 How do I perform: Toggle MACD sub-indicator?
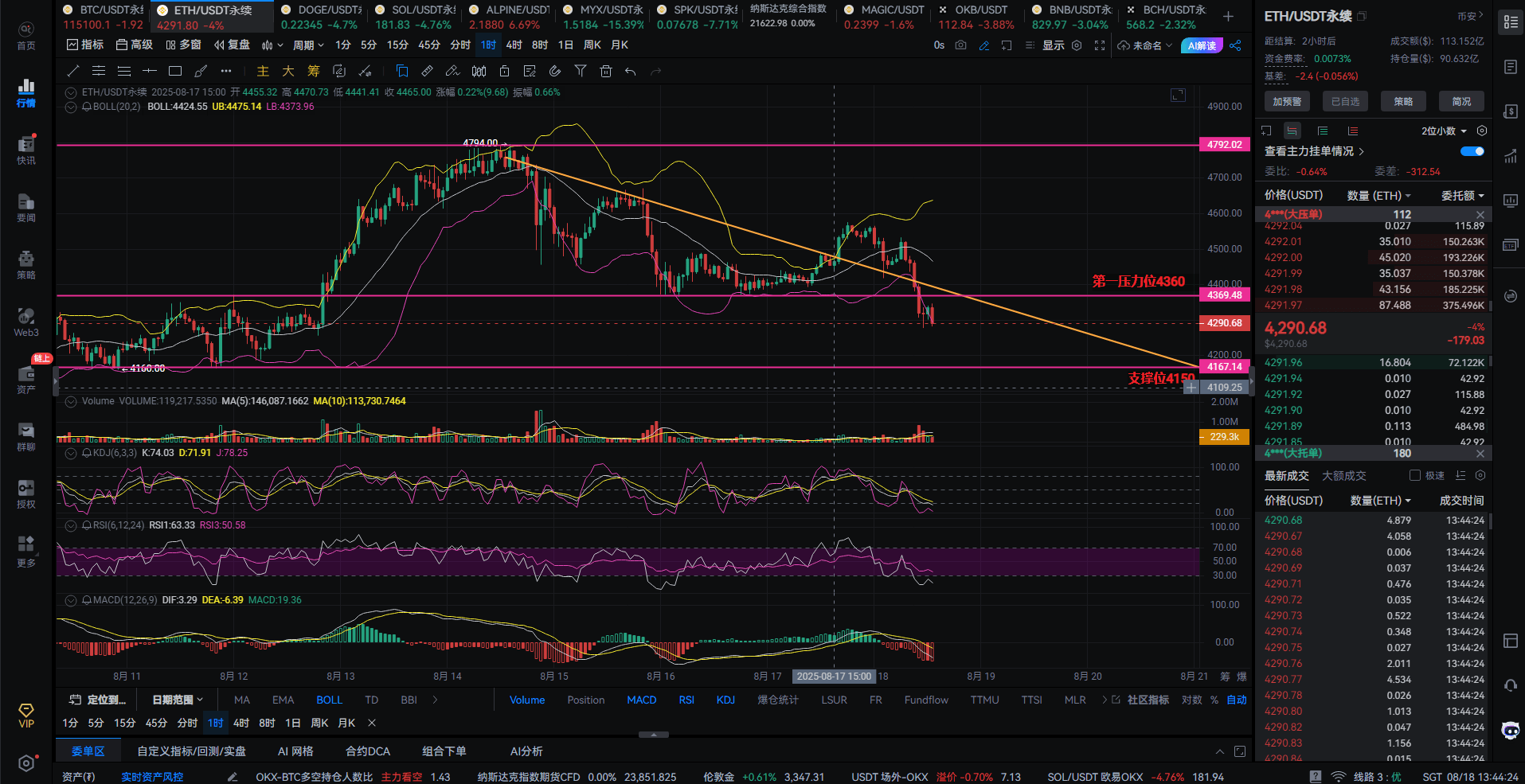point(641,700)
